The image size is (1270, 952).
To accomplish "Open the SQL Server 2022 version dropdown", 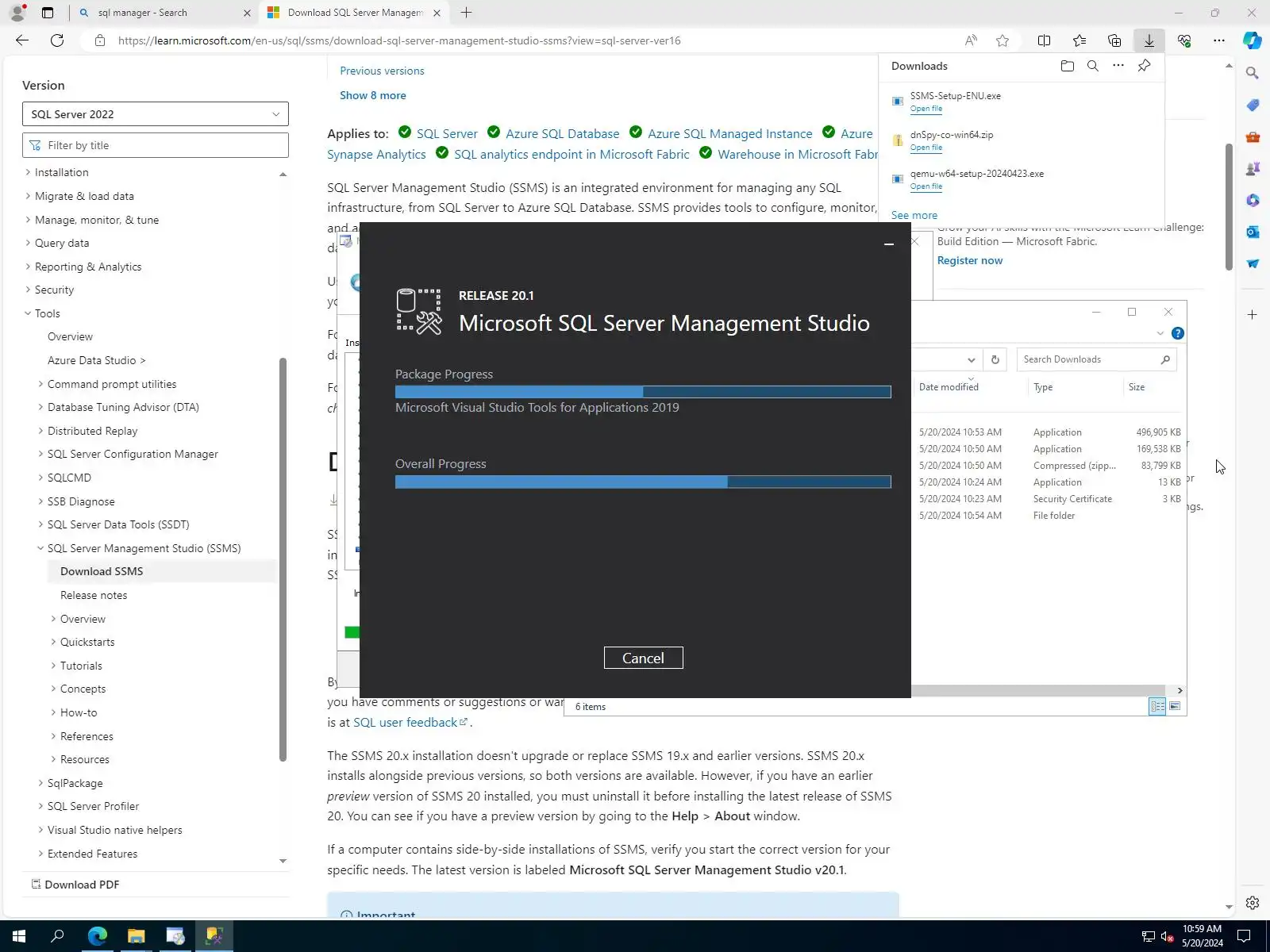I will (x=156, y=114).
